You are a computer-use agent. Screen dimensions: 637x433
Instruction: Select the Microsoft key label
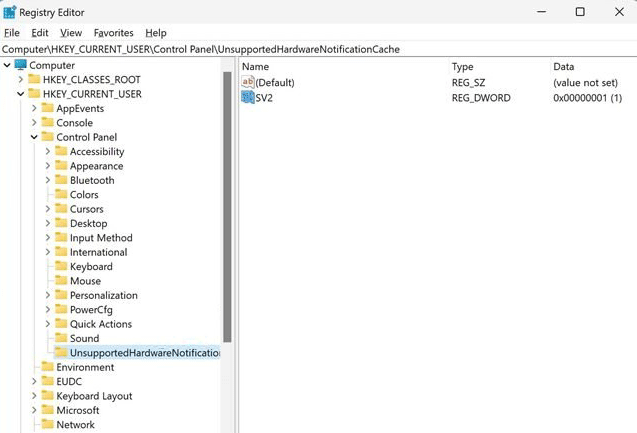pyautogui.click(x=78, y=410)
